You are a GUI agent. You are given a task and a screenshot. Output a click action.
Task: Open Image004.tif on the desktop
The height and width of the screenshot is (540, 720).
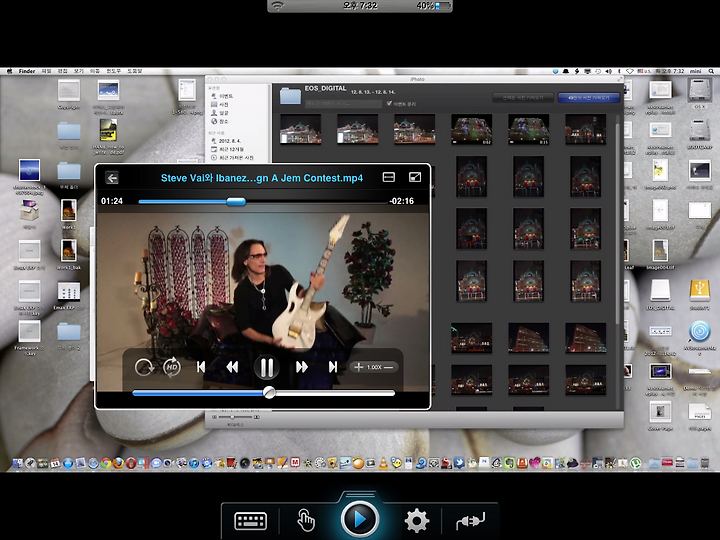[660, 251]
